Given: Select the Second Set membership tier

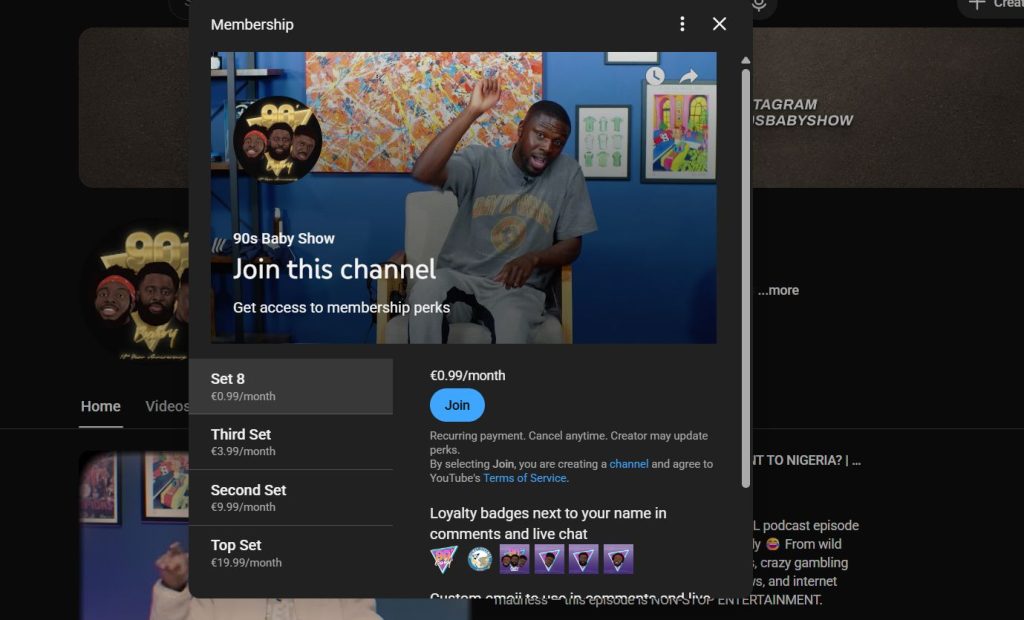Looking at the screenshot, I should 291,498.
